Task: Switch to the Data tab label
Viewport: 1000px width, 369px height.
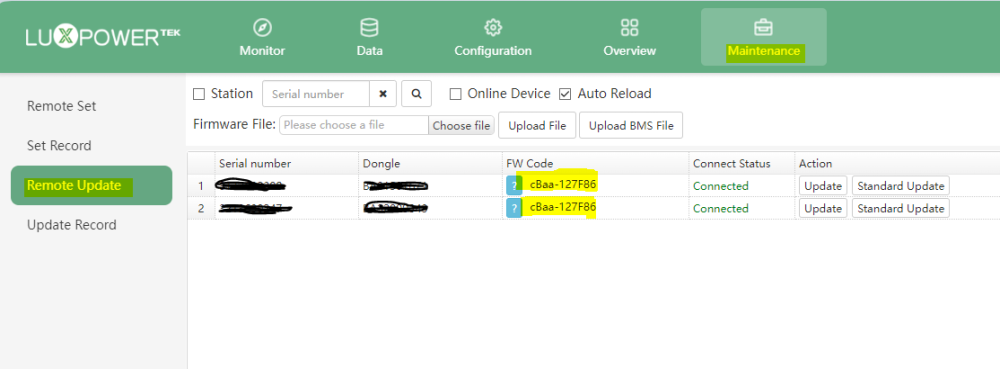Action: click(x=369, y=51)
